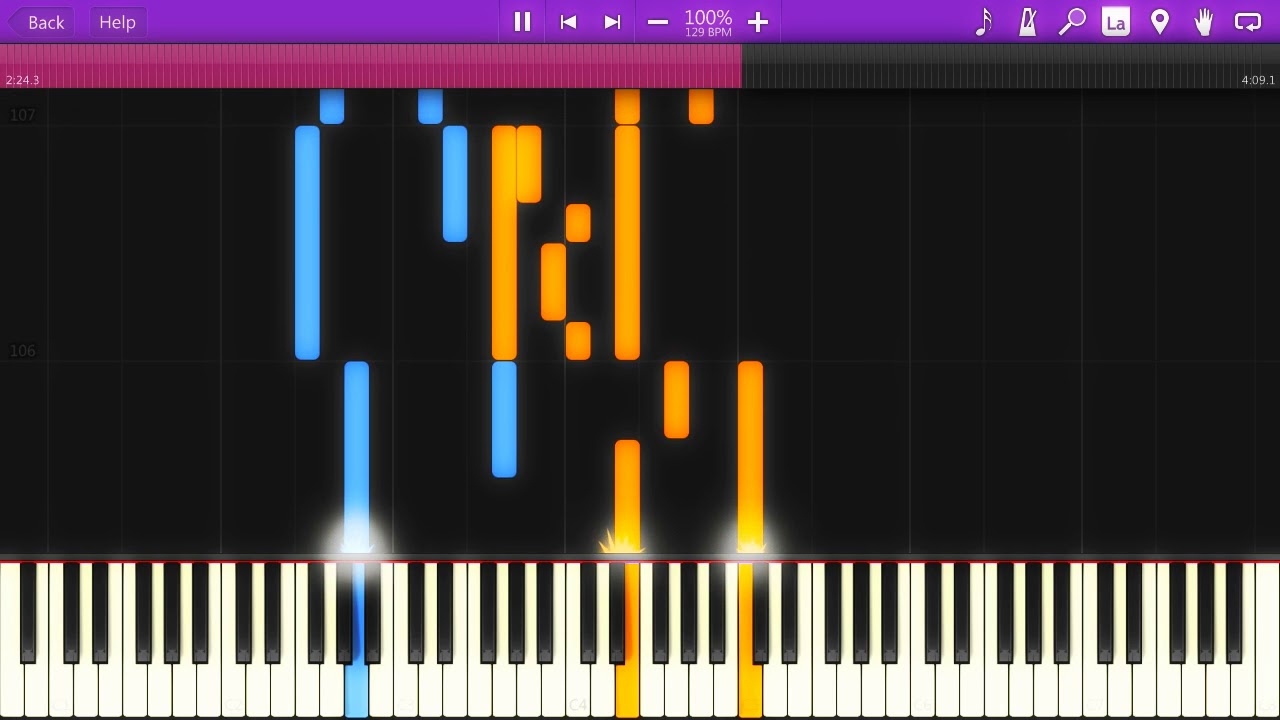Click measure number 107 label
The image size is (1280, 720).
point(22,115)
